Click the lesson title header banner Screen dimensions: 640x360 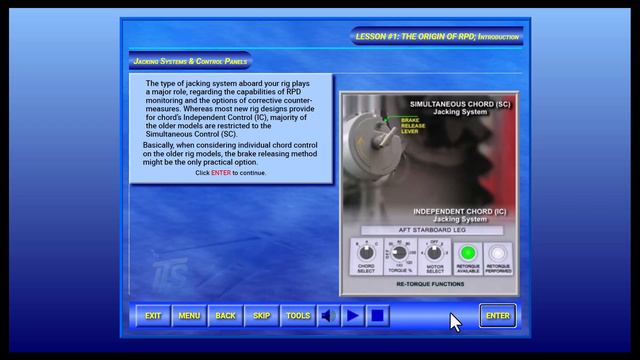[x=437, y=37]
